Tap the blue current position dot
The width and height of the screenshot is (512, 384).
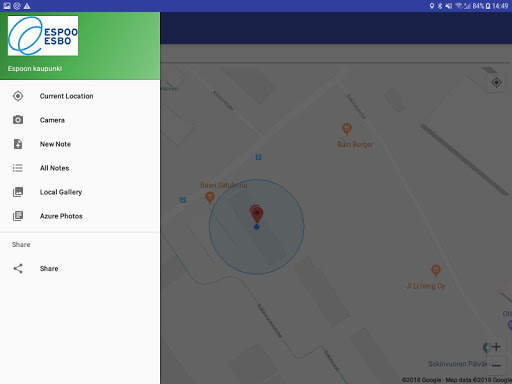[256, 227]
